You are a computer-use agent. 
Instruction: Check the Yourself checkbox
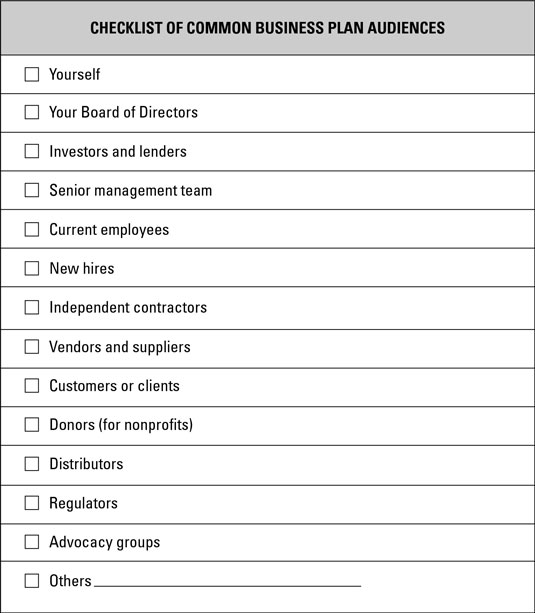[x=32, y=74]
